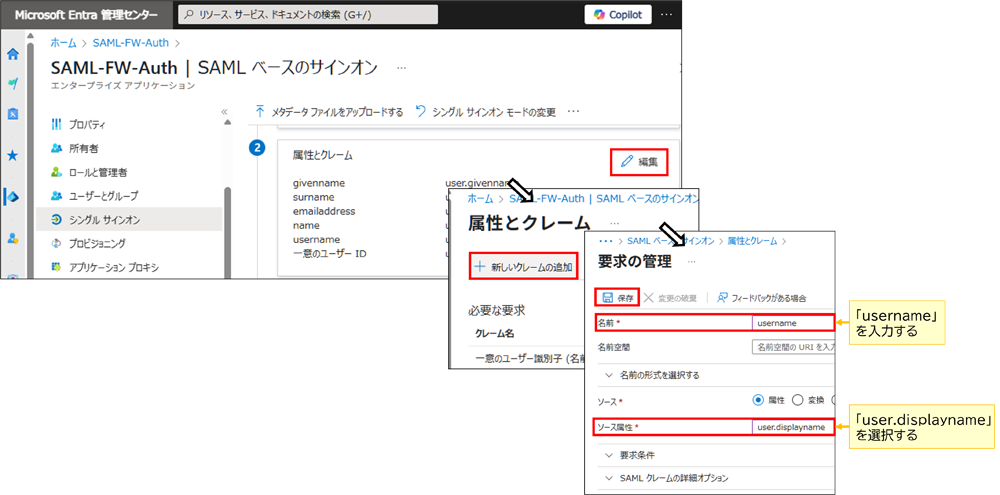Click the pencil icon beside 編集
1000x495 pixels.
[x=627, y=161]
